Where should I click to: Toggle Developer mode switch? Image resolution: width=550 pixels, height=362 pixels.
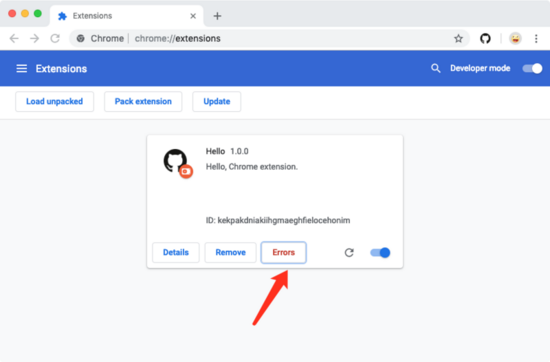(532, 68)
